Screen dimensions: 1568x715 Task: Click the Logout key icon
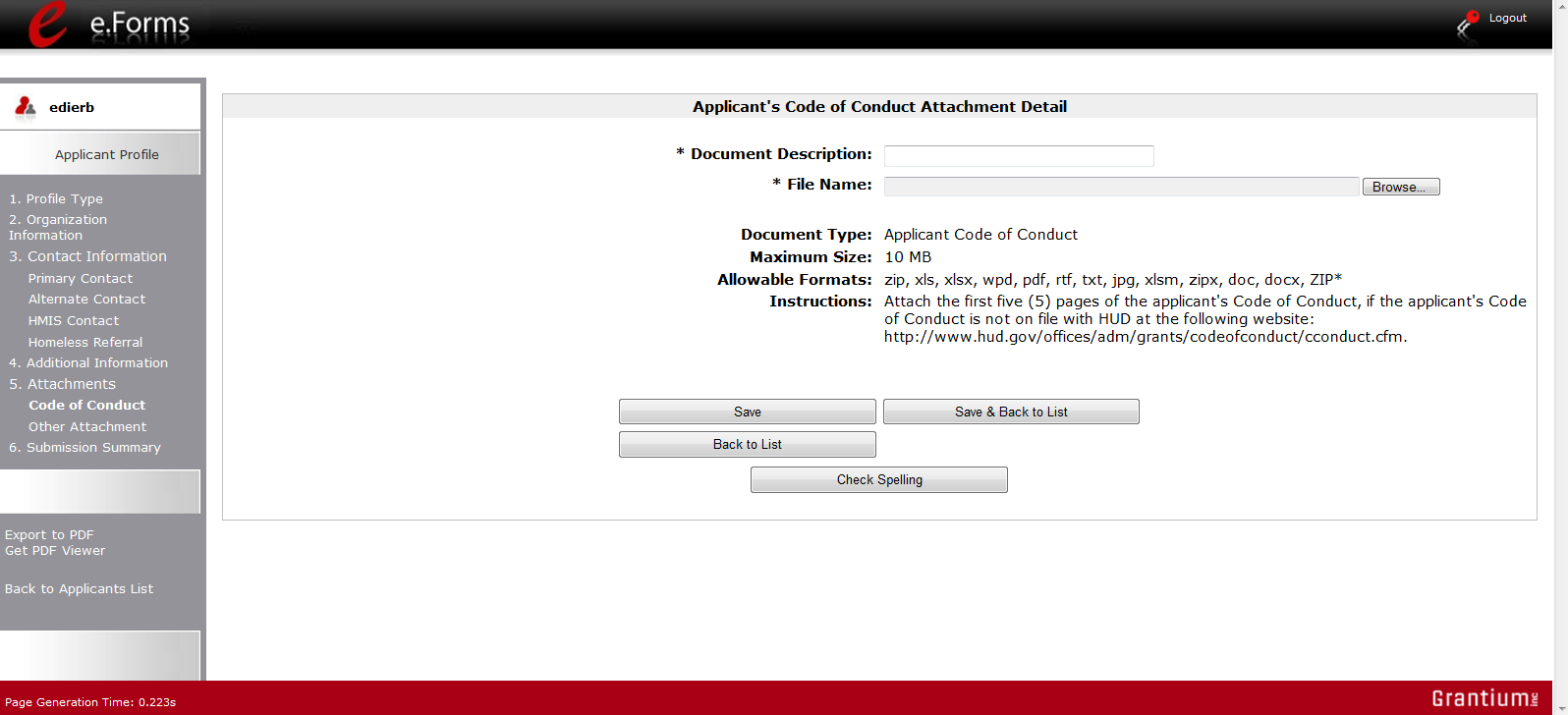point(1468,24)
